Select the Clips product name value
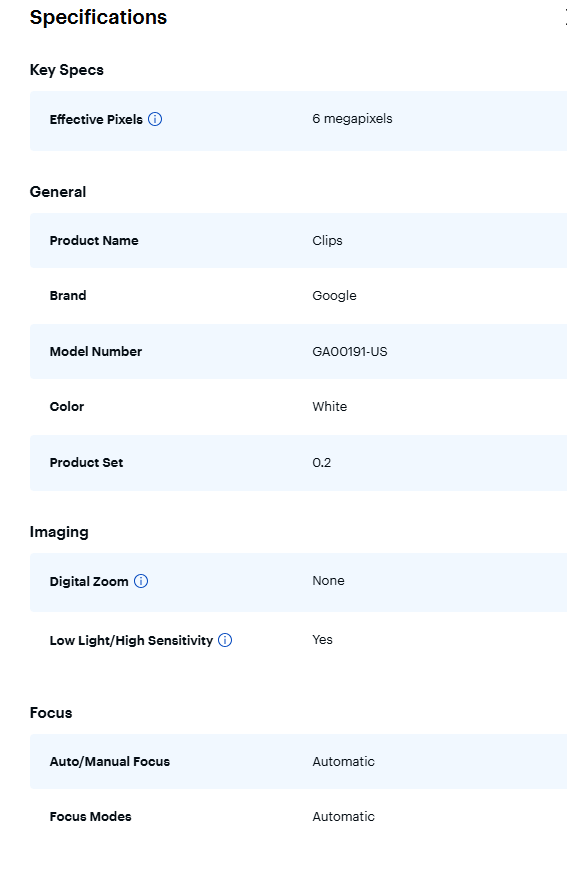The height and width of the screenshot is (884, 567). (x=327, y=241)
